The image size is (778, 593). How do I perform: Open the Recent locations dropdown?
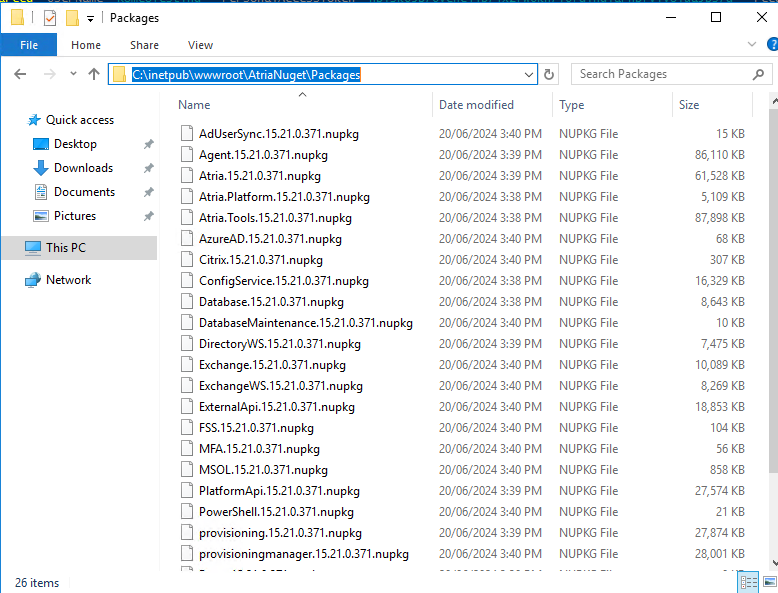click(x=73, y=74)
